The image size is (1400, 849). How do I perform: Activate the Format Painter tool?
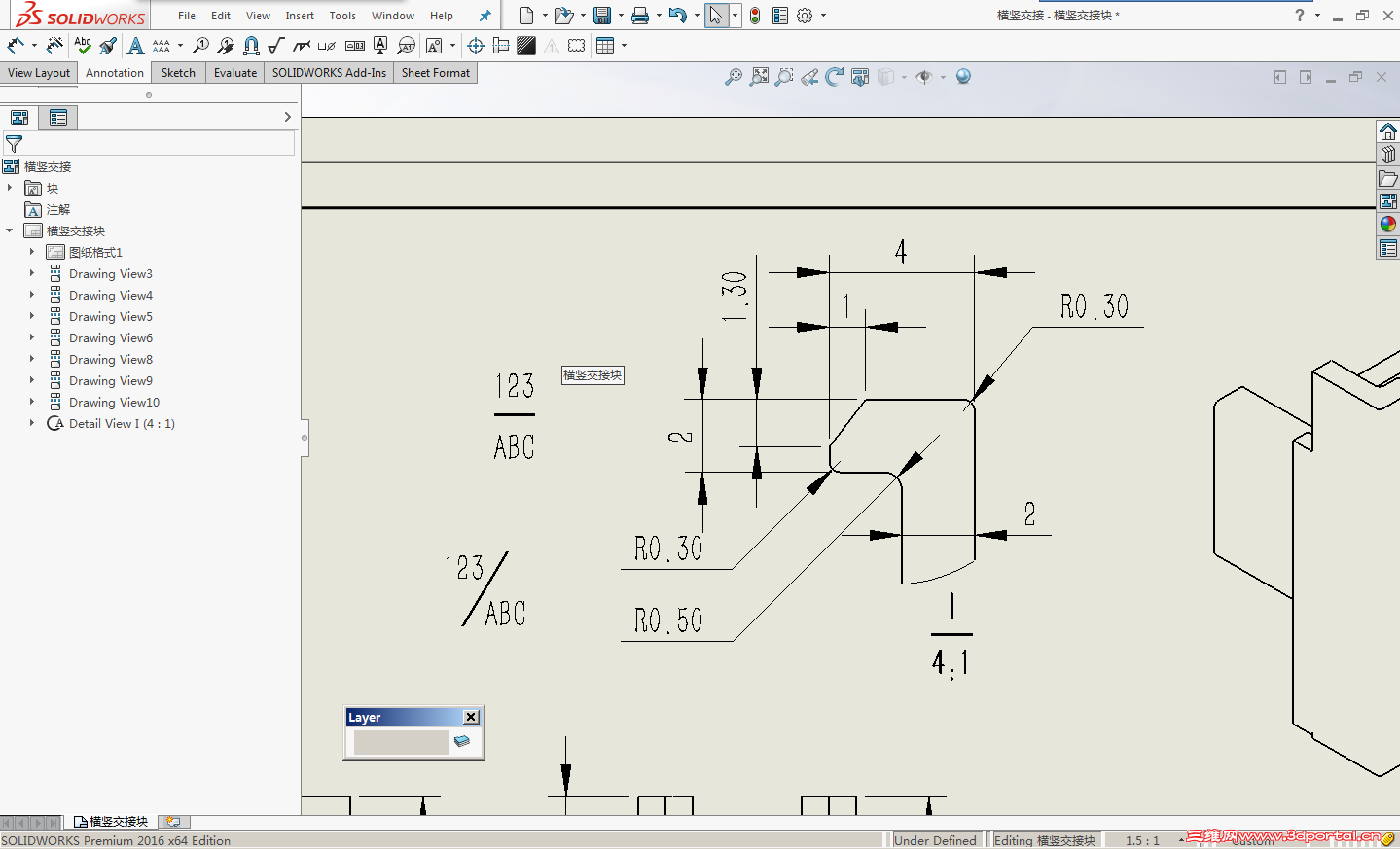click(x=108, y=46)
